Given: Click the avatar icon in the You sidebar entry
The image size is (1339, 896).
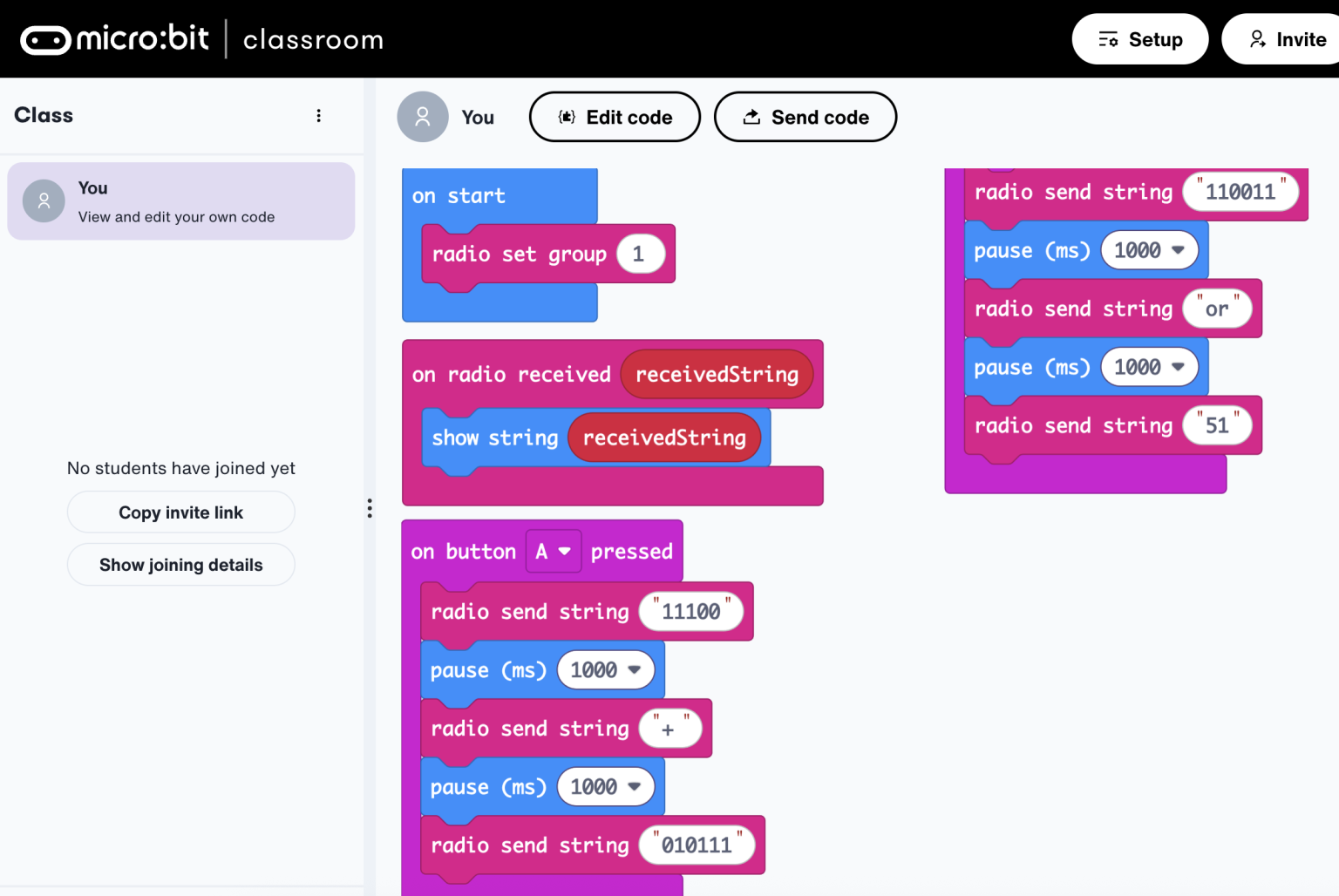Looking at the screenshot, I should pos(44,201).
